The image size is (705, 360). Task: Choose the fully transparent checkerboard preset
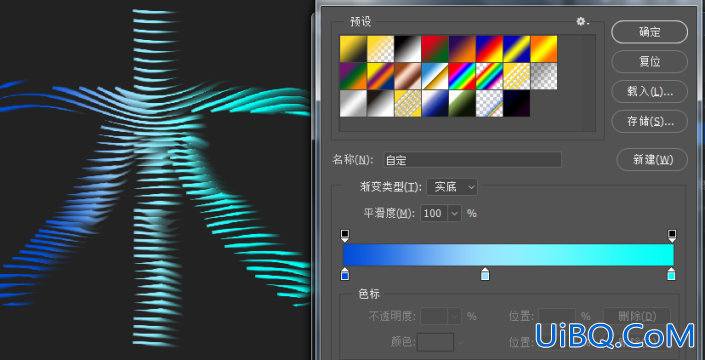click(544, 76)
